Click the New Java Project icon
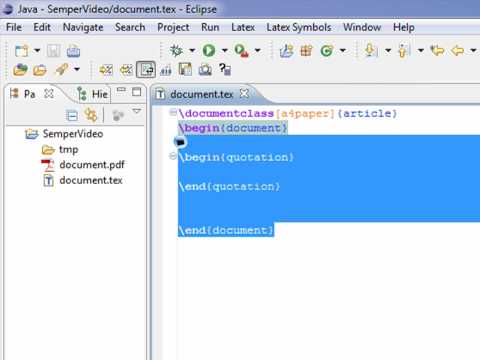The width and height of the screenshot is (480, 360). (x=287, y=51)
